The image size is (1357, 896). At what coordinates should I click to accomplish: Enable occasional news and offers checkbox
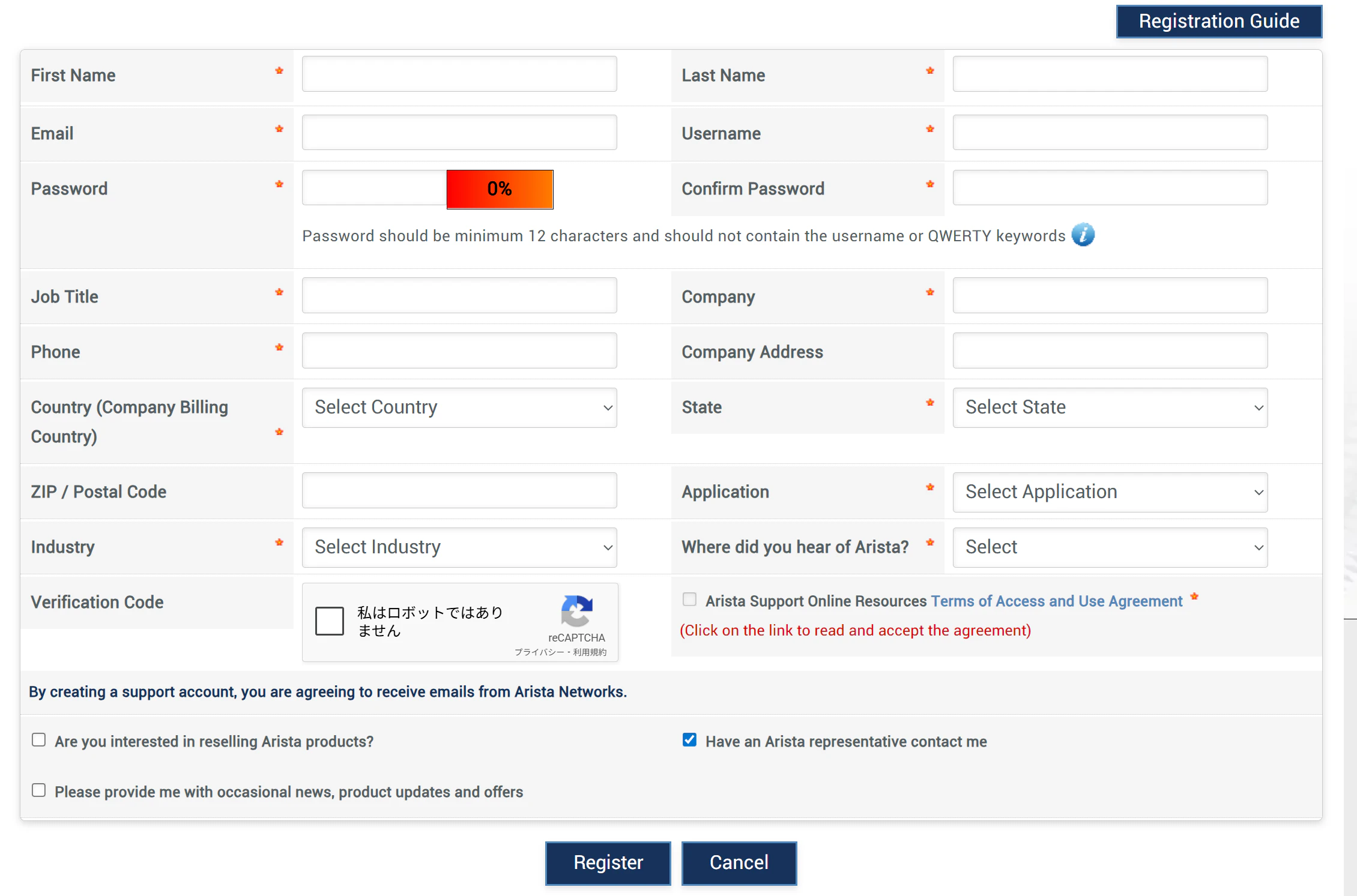click(39, 790)
